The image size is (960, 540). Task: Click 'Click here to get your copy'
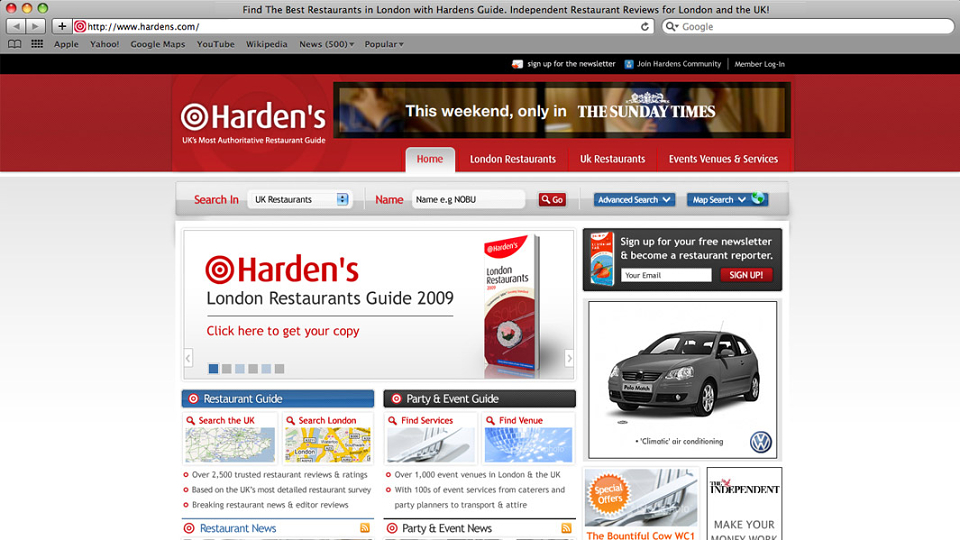pos(283,331)
